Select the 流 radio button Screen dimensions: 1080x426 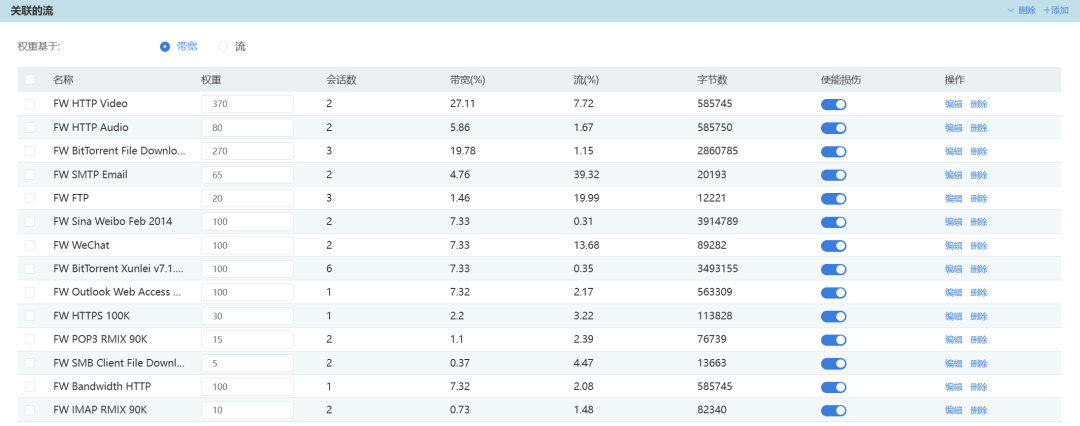click(x=223, y=46)
